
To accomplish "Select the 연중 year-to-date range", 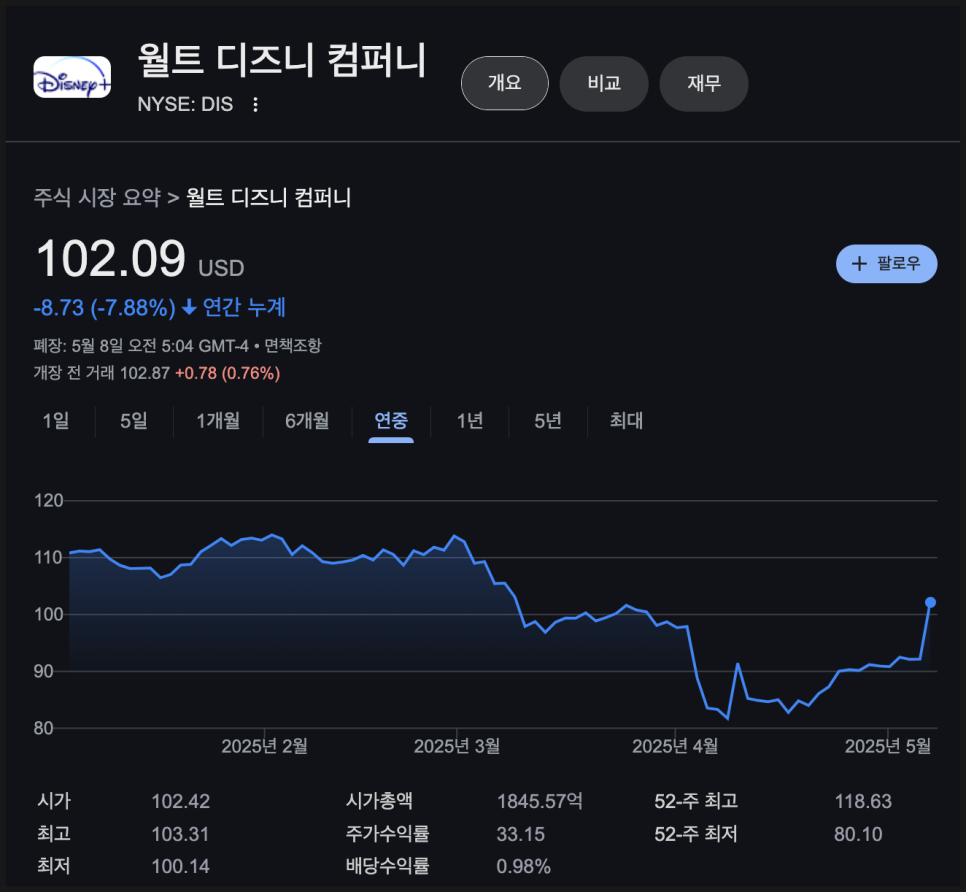I will pyautogui.click(x=391, y=421).
